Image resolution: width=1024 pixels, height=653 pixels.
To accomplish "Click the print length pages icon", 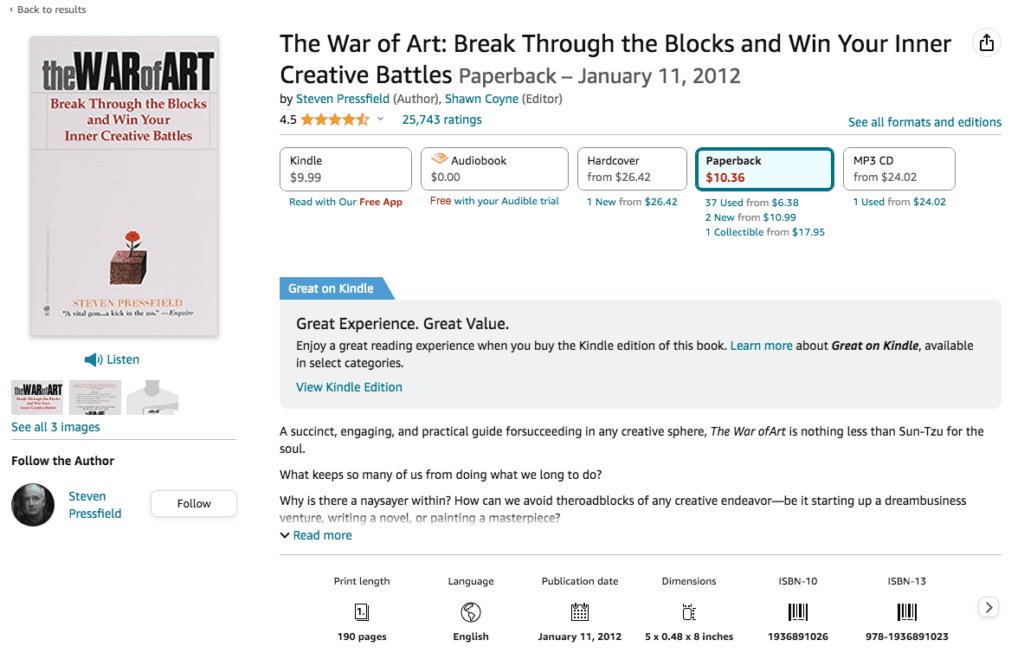I will click(360, 612).
